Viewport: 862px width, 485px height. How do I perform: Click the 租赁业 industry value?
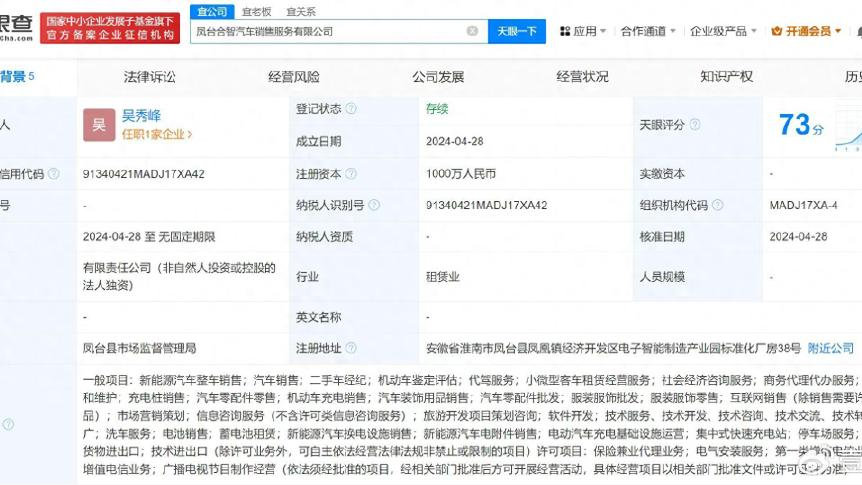pos(443,277)
